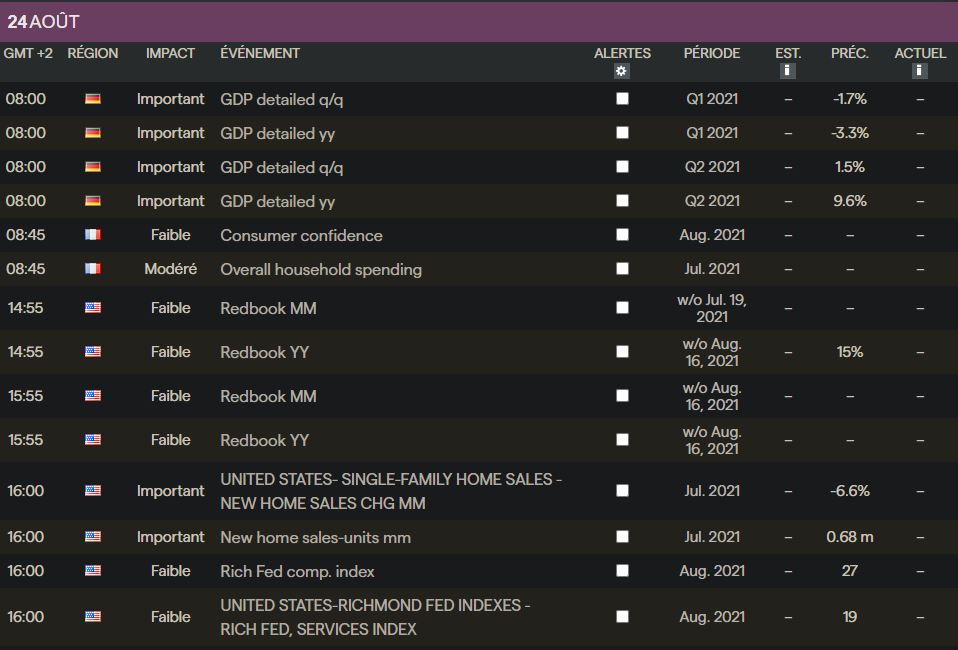Click French flag beside Consumer confidence

(x=93, y=235)
